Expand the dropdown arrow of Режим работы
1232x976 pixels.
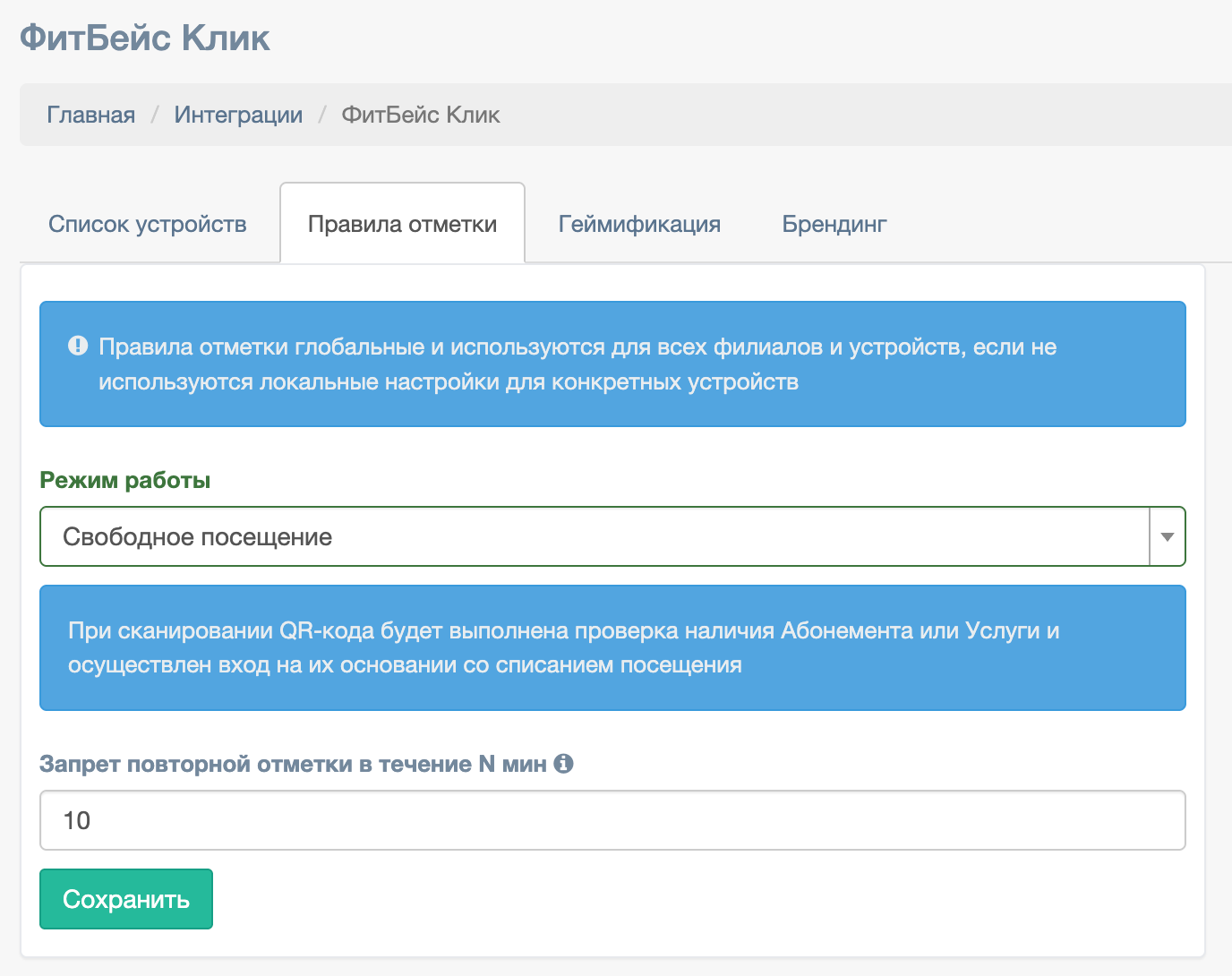tap(1167, 537)
